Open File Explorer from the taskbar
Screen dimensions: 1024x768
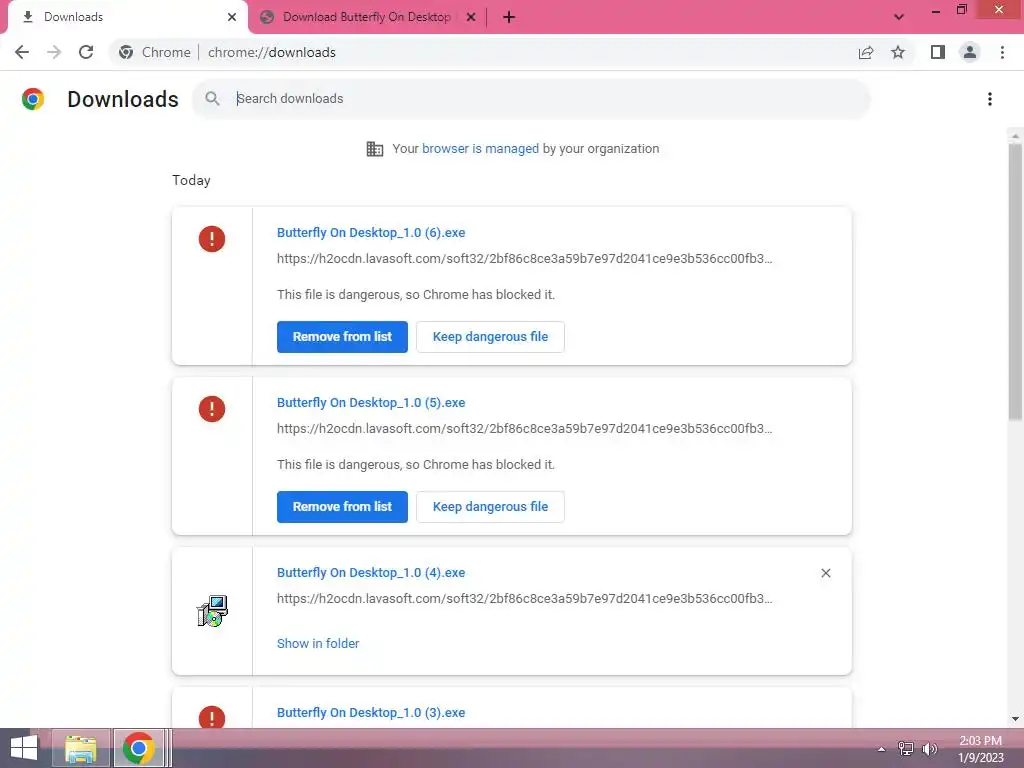[80, 748]
